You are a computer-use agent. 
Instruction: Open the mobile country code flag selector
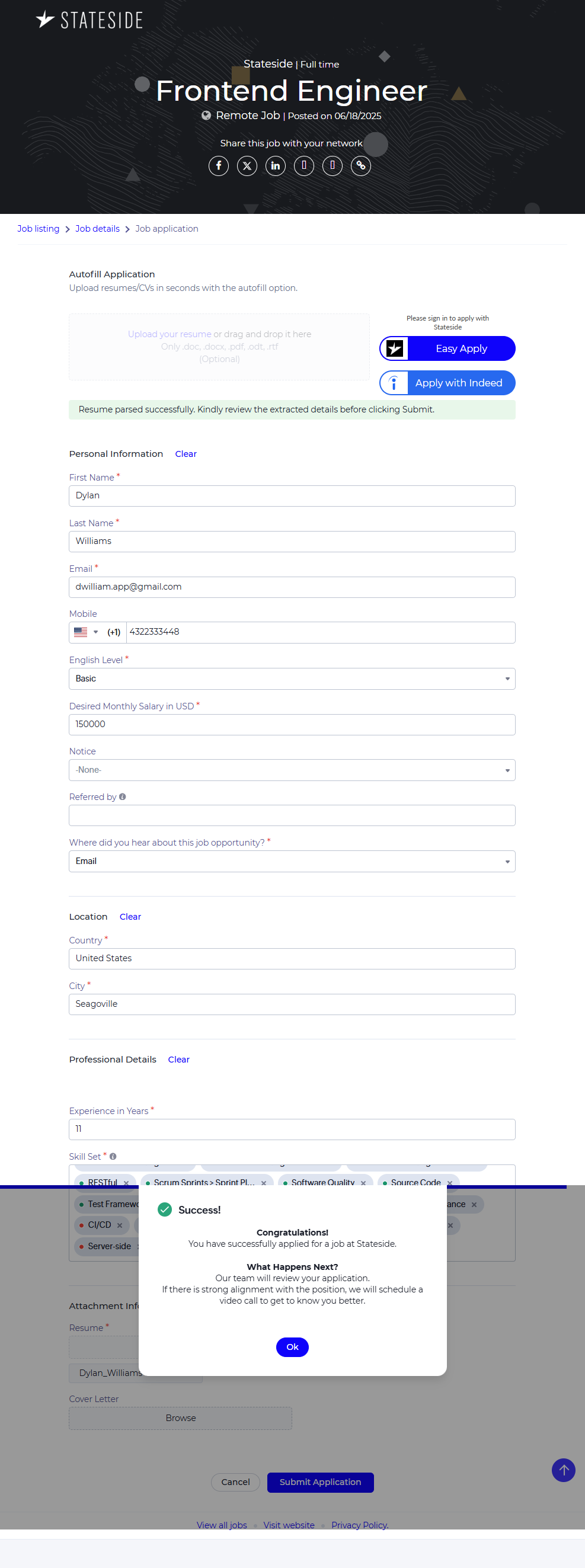coord(86,632)
